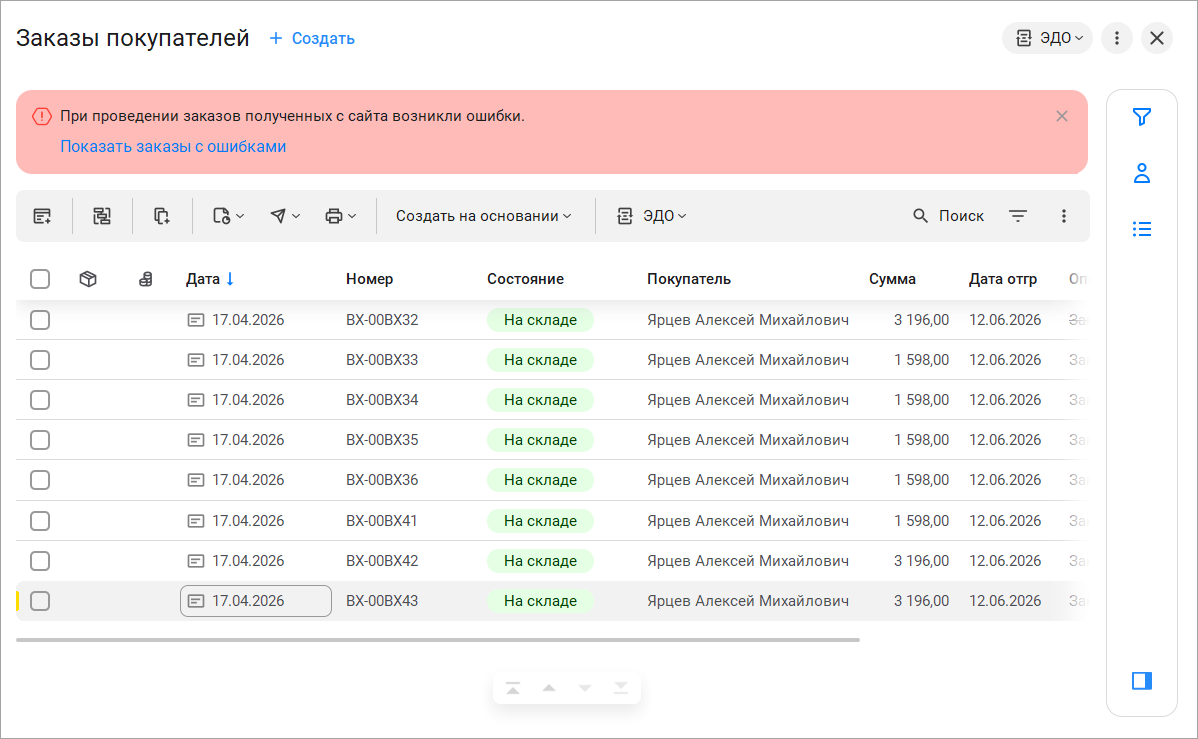The height and width of the screenshot is (739, 1198).
Task: Click buyer name in row ВХ-00ВХ34
Action: tap(747, 400)
